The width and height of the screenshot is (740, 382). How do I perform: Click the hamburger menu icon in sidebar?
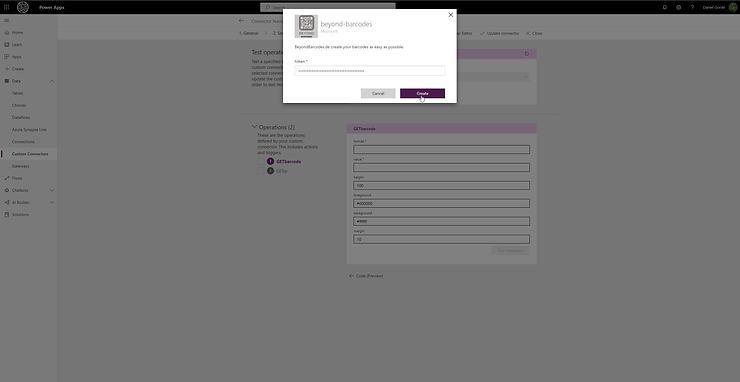[x=7, y=20]
